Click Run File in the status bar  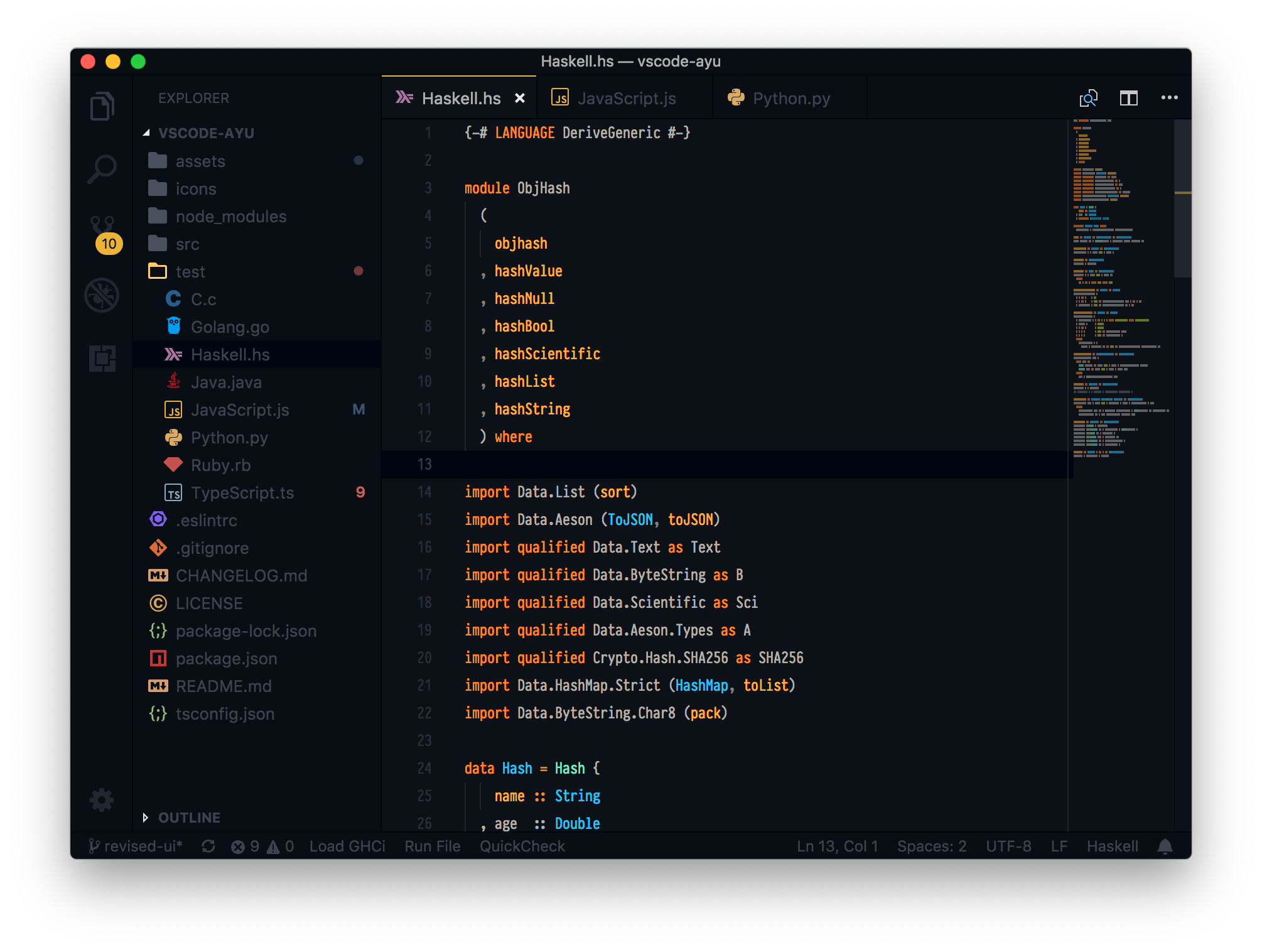tap(432, 846)
